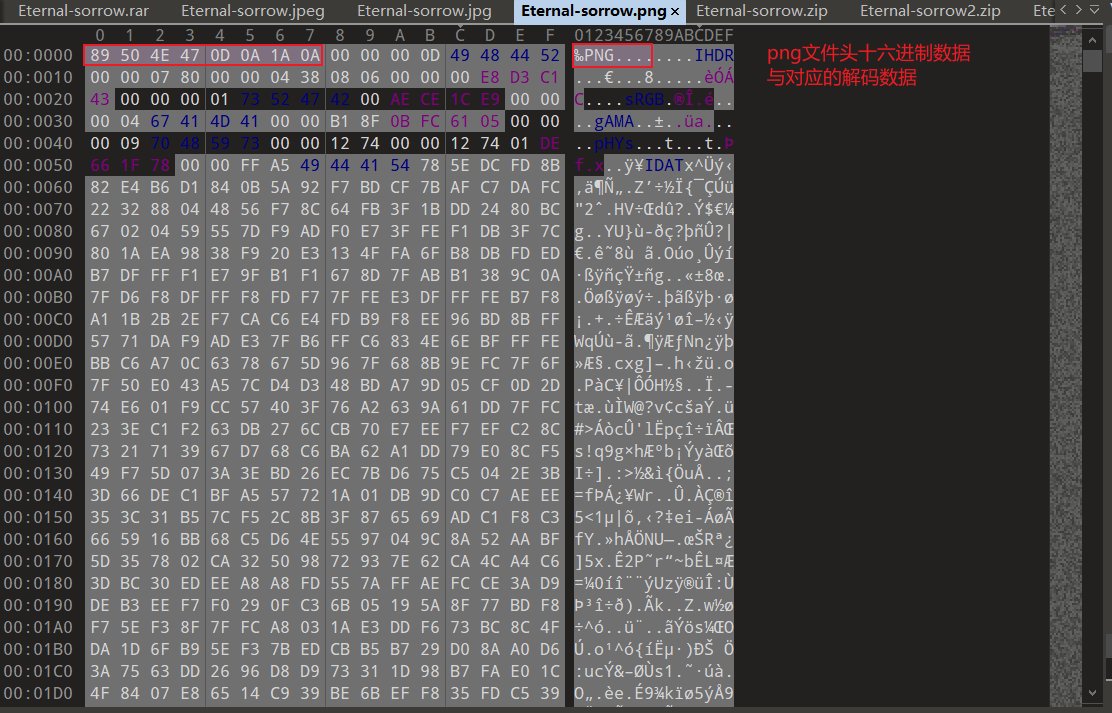Select byte DA starting row 00:01B0
Viewport: 1112px width, 713px height.
coord(100,649)
